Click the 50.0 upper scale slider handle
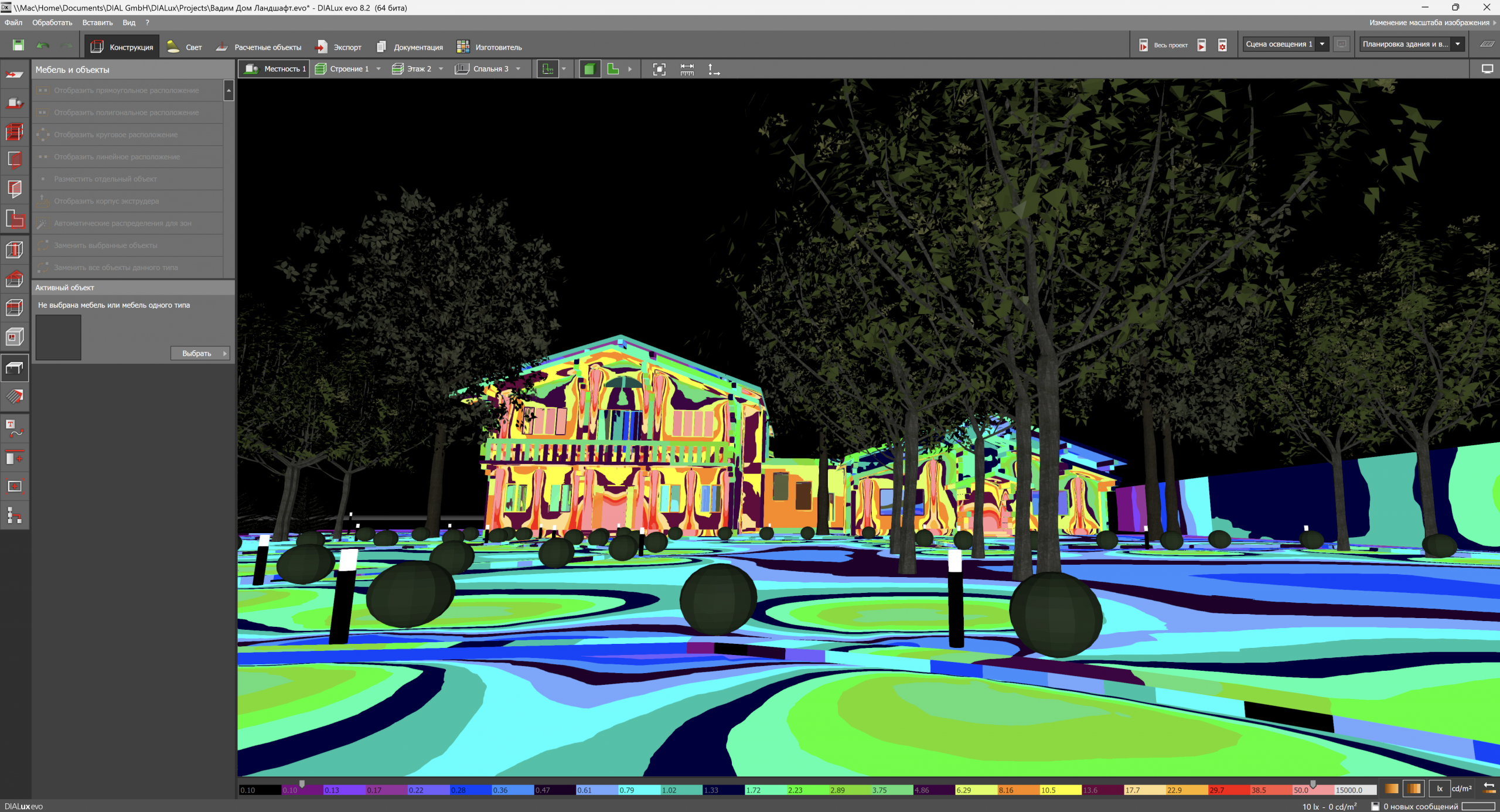This screenshot has width=1500, height=812. [1313, 784]
